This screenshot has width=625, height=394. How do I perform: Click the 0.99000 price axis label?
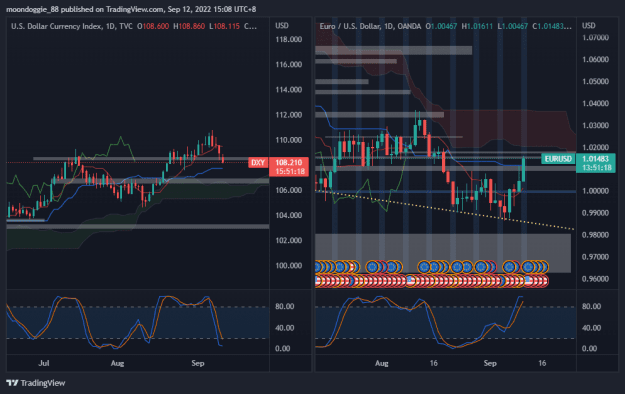(x=596, y=213)
